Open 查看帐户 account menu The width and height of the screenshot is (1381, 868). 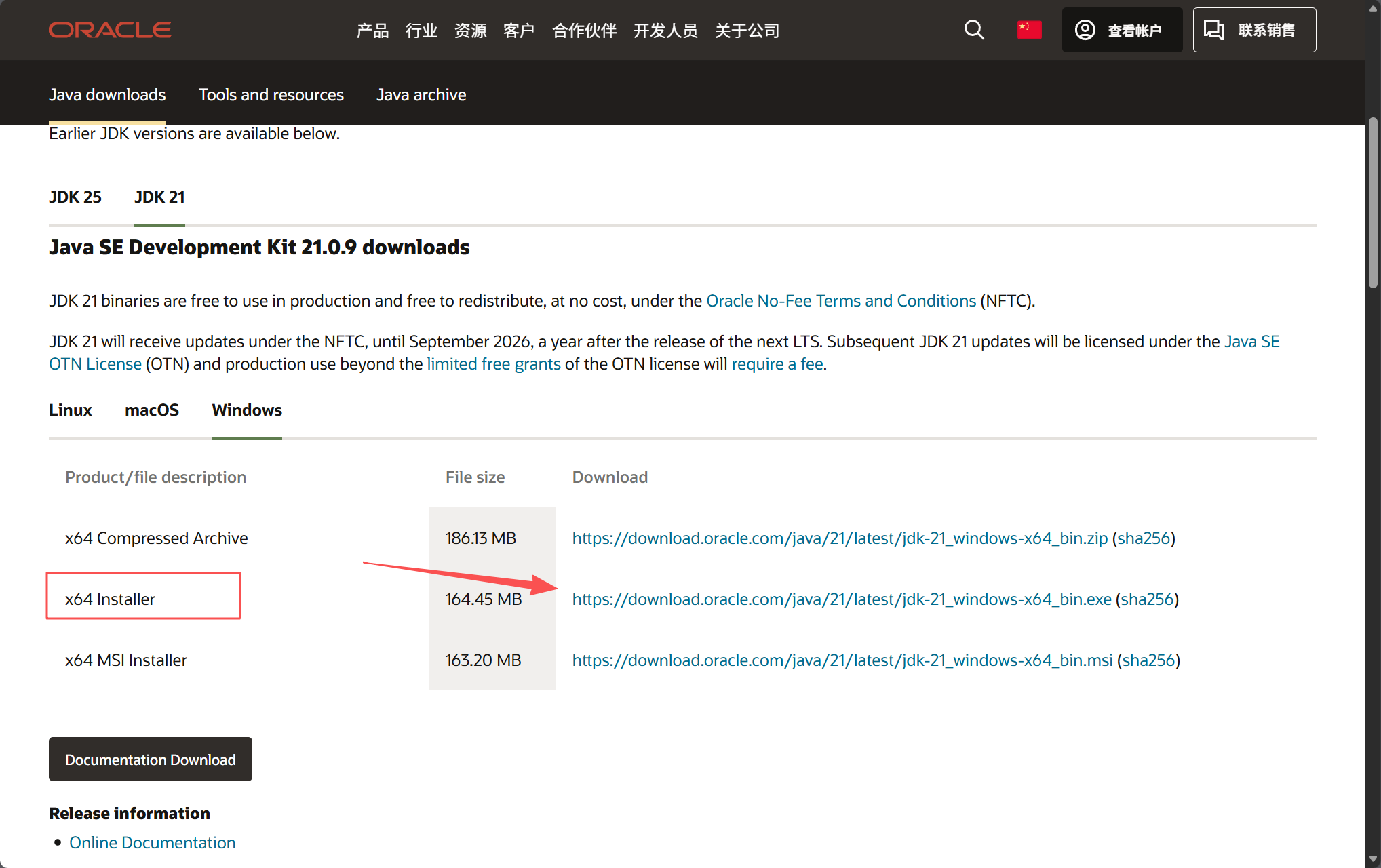pos(1122,29)
